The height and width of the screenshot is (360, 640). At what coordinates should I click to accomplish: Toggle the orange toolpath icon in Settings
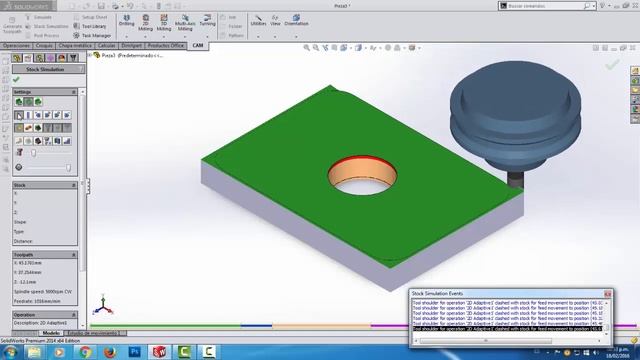point(28,128)
